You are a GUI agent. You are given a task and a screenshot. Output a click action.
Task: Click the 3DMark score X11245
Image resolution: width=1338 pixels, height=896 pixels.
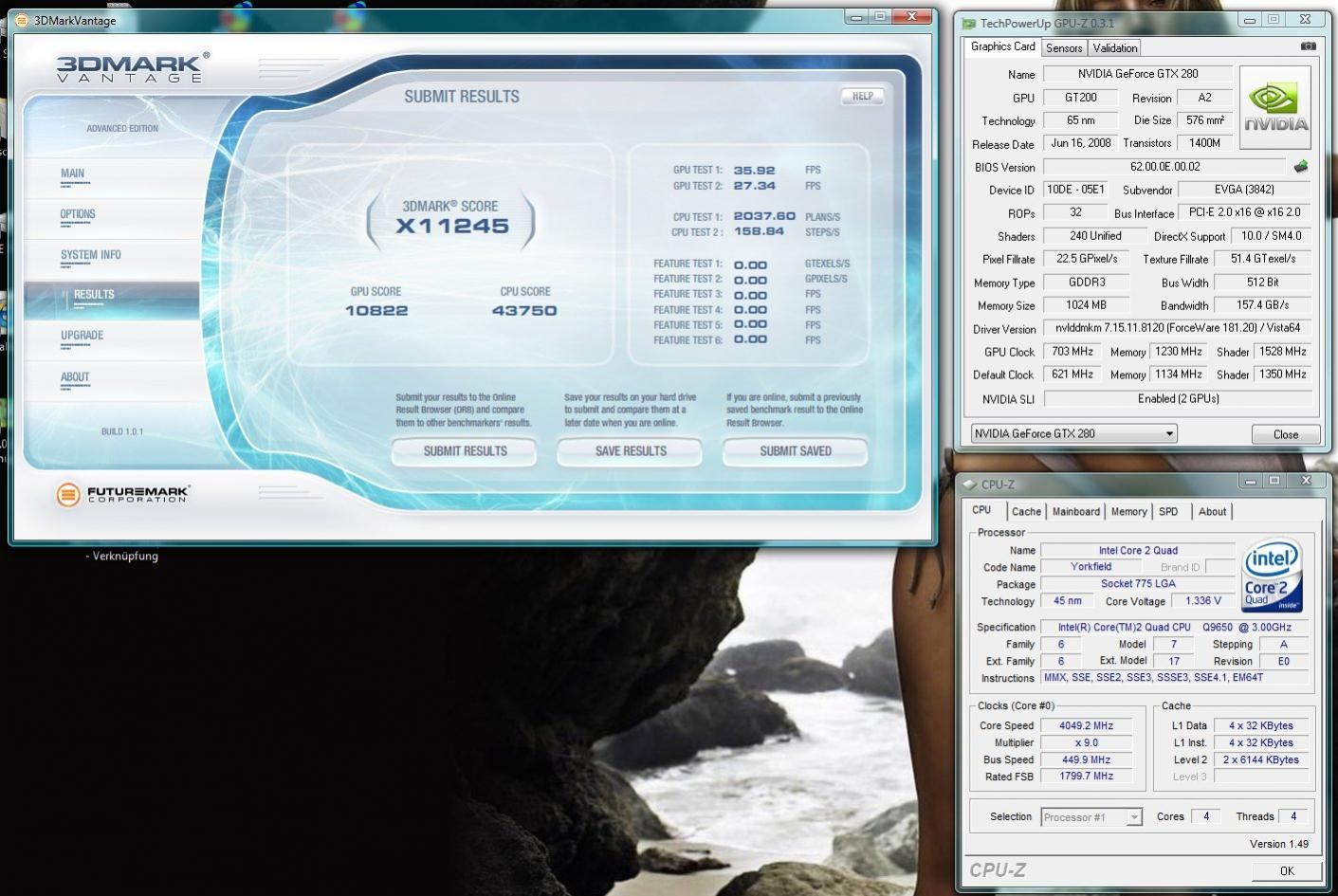[452, 227]
